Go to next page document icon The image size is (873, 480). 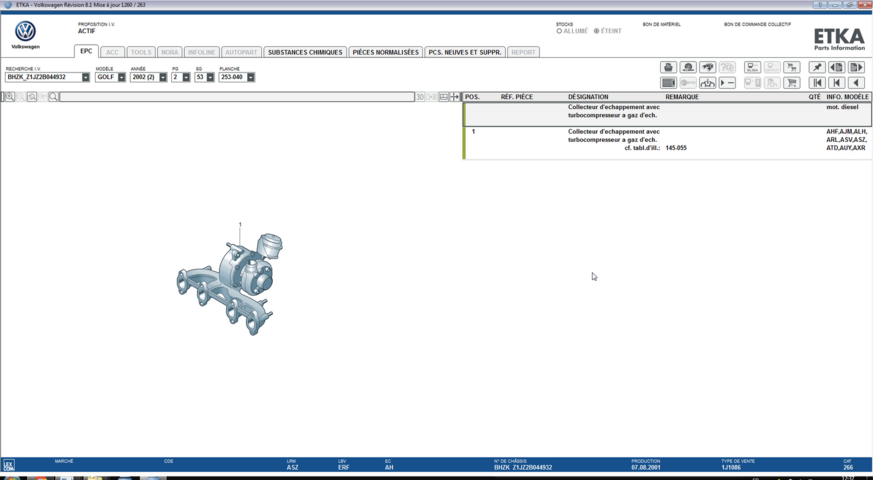click(x=856, y=67)
